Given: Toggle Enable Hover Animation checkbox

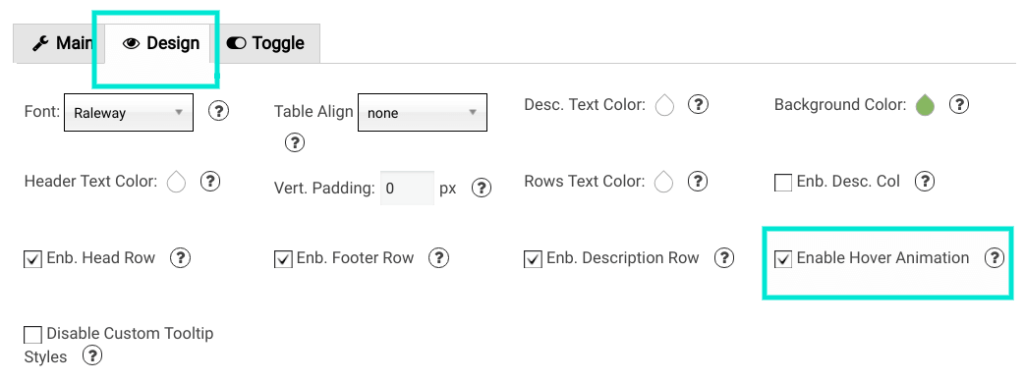Looking at the screenshot, I should tap(783, 259).
